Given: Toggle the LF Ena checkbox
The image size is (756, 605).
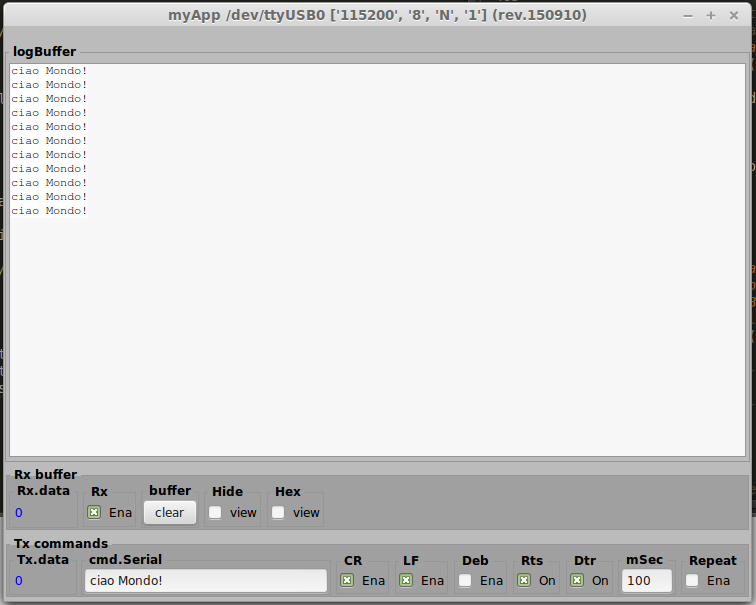Looking at the screenshot, I should (406, 580).
